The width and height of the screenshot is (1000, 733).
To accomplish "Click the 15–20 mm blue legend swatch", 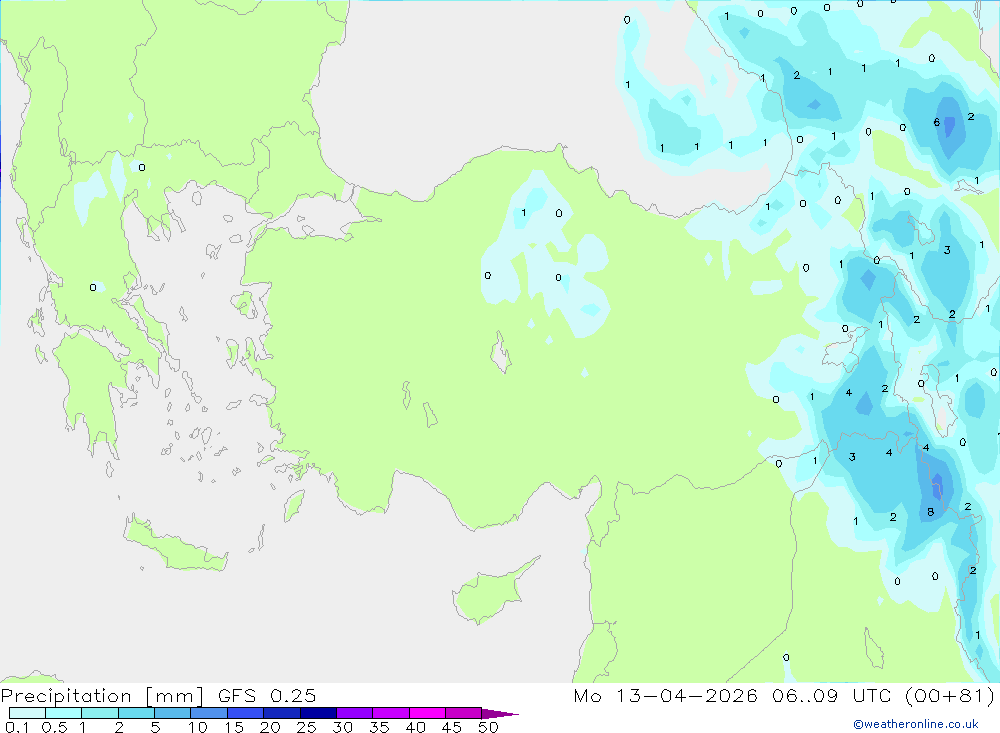I will point(246,713).
